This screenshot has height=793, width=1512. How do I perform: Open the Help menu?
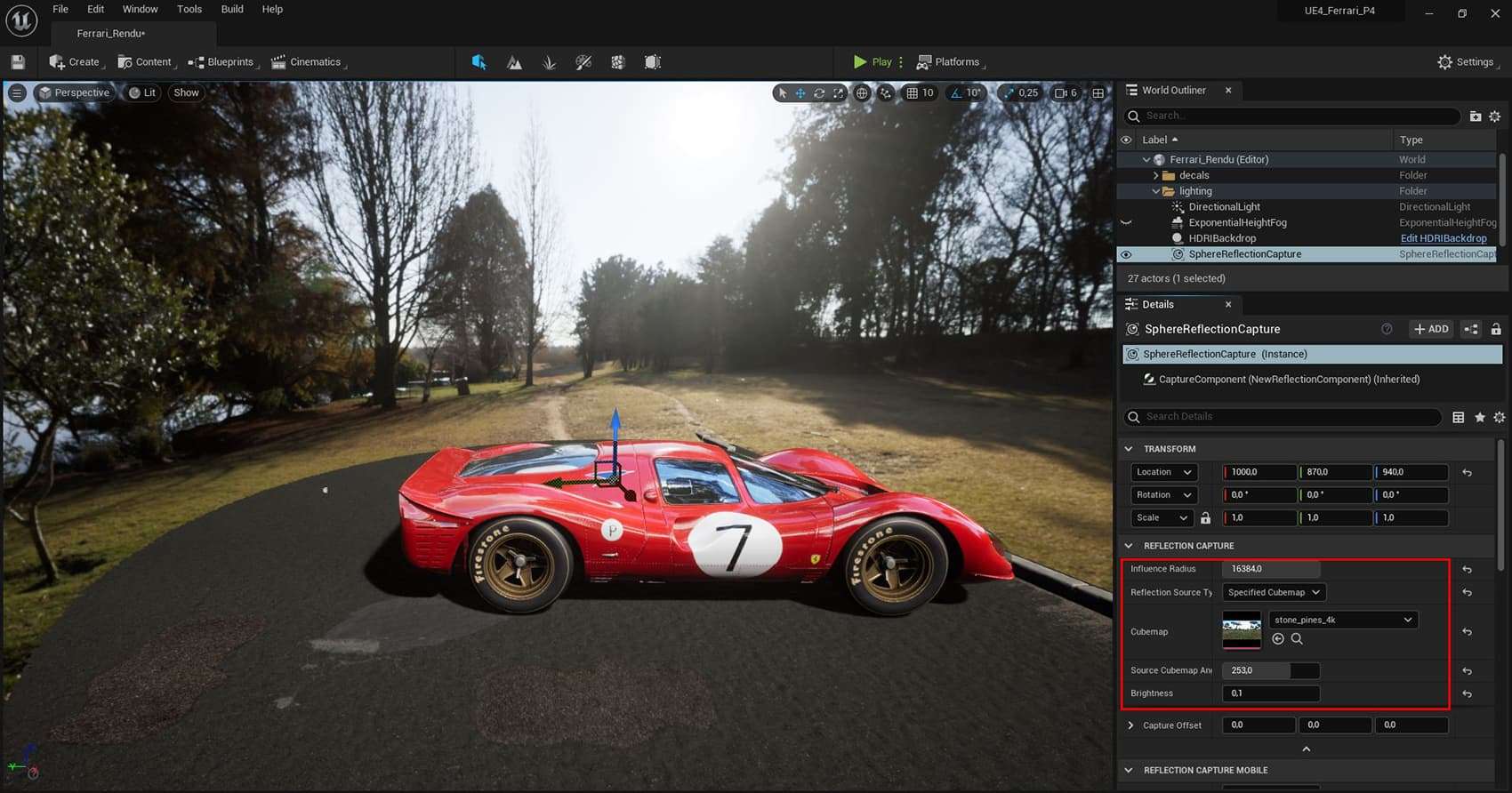pyautogui.click(x=272, y=9)
